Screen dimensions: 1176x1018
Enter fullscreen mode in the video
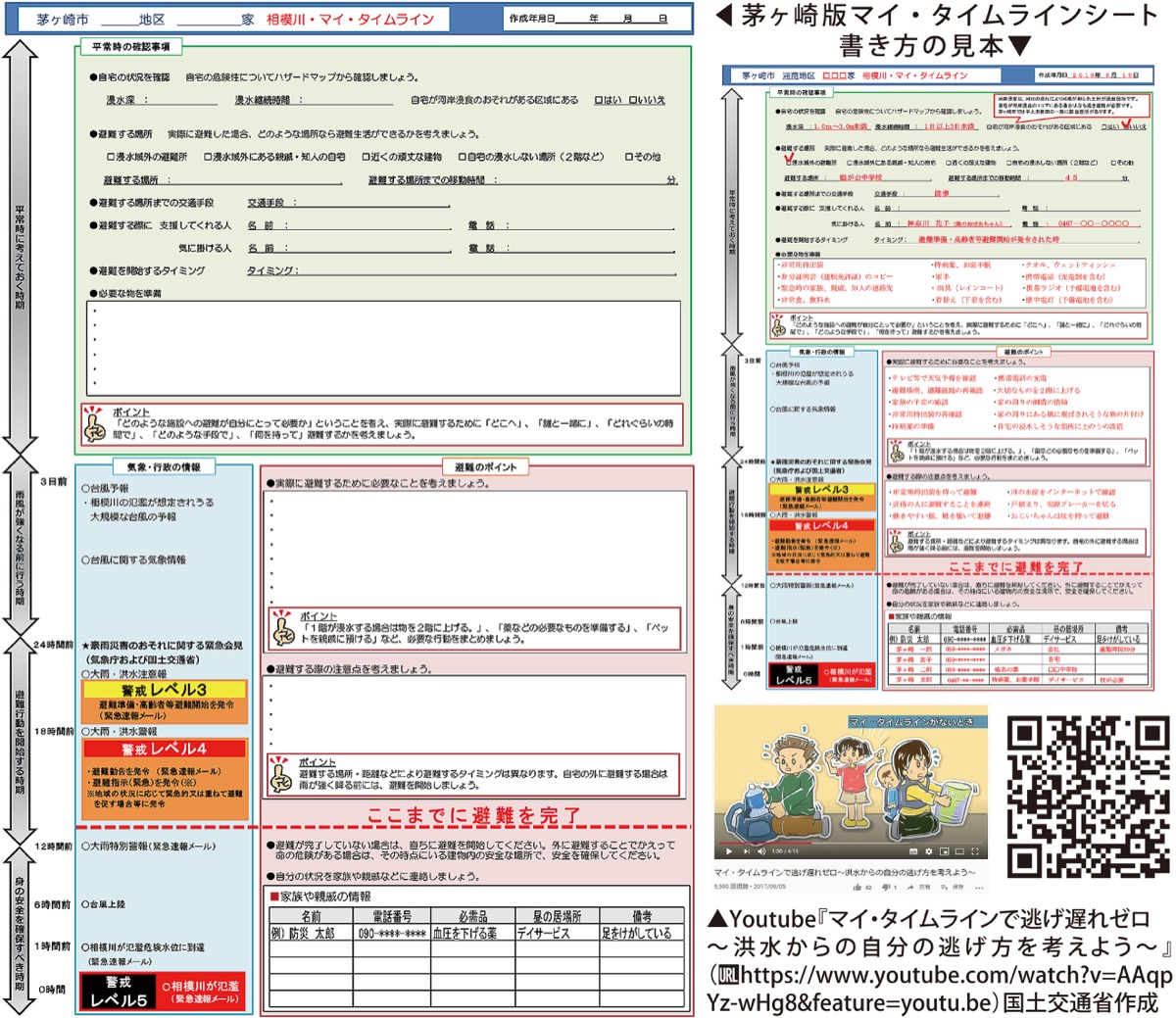(976, 850)
